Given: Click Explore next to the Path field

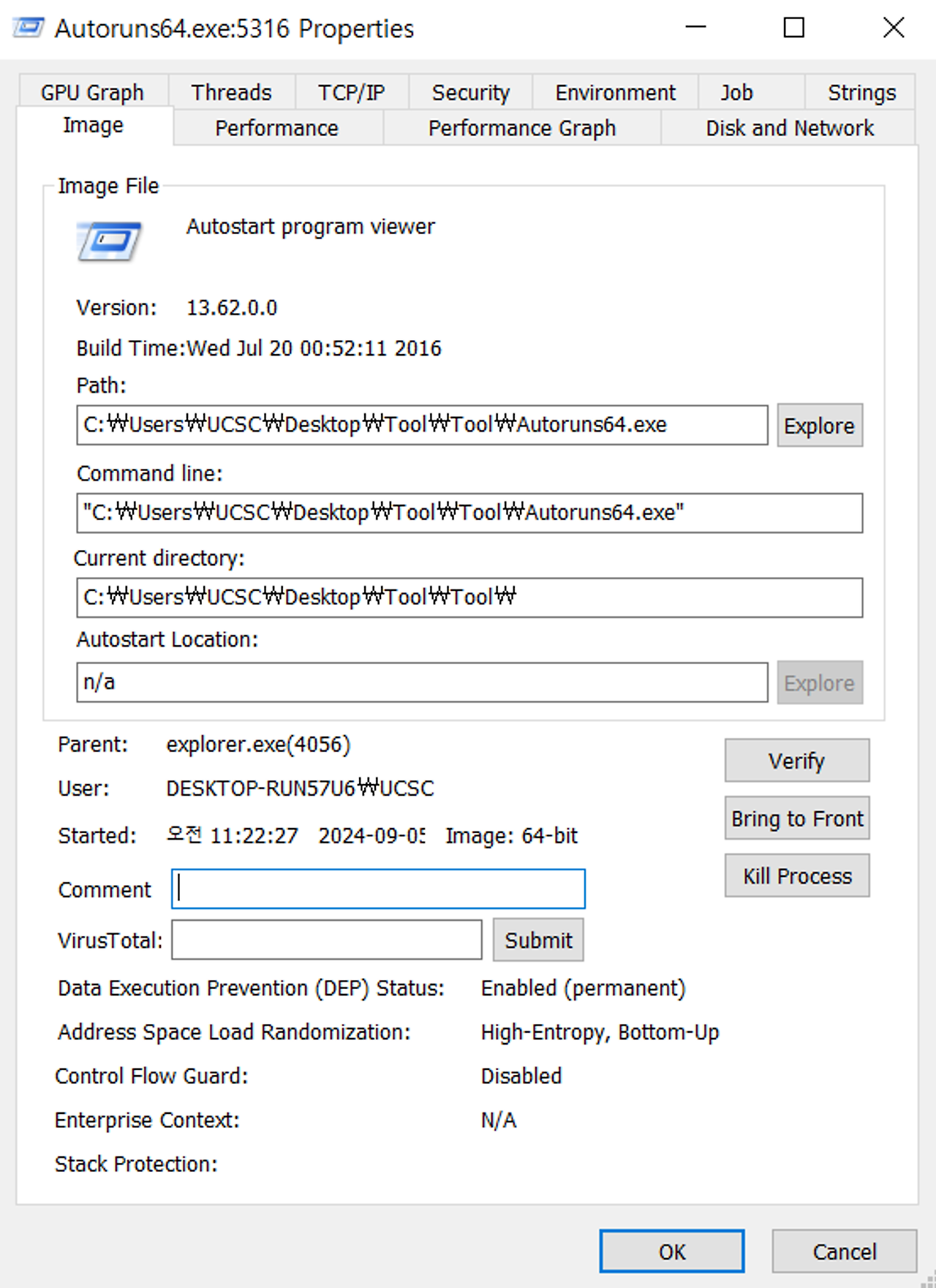Looking at the screenshot, I should pyautogui.click(x=820, y=425).
